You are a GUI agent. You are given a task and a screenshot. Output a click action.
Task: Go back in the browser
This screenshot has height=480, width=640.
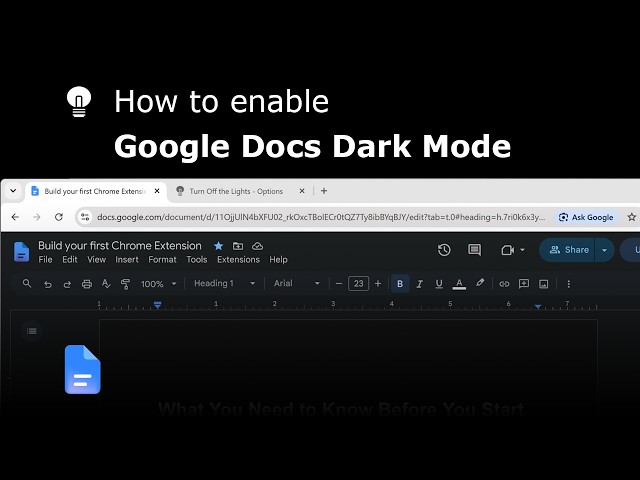click(15, 217)
